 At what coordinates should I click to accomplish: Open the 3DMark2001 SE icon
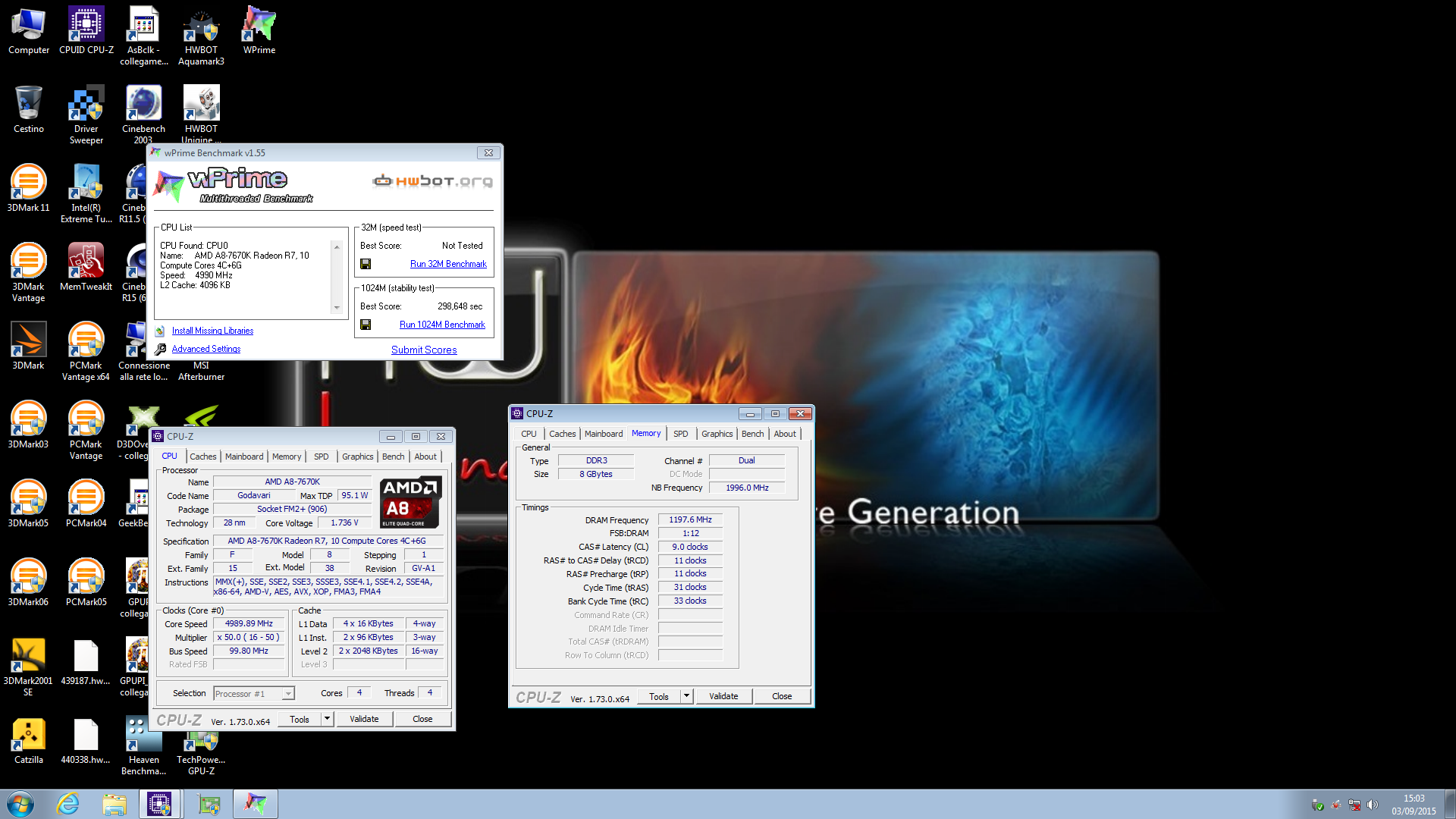click(x=29, y=667)
